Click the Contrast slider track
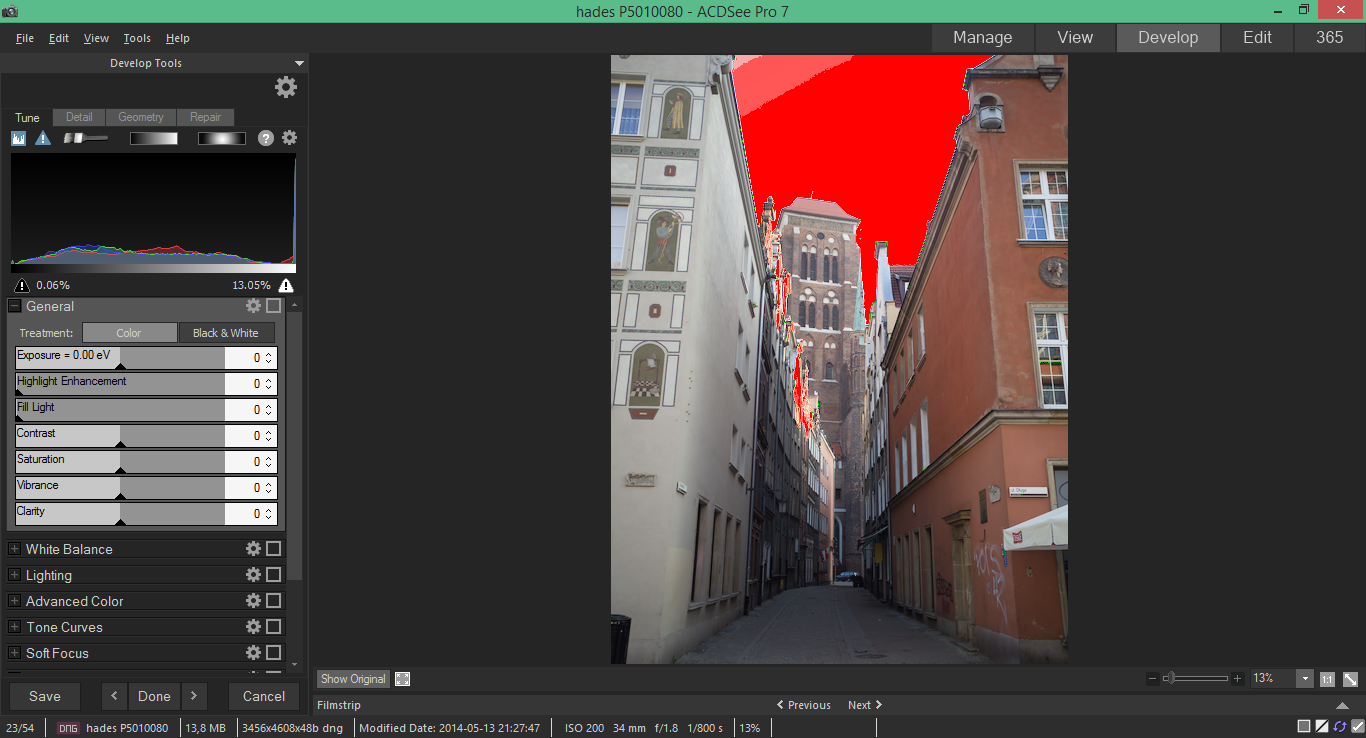The image size is (1366, 738). tap(120, 436)
